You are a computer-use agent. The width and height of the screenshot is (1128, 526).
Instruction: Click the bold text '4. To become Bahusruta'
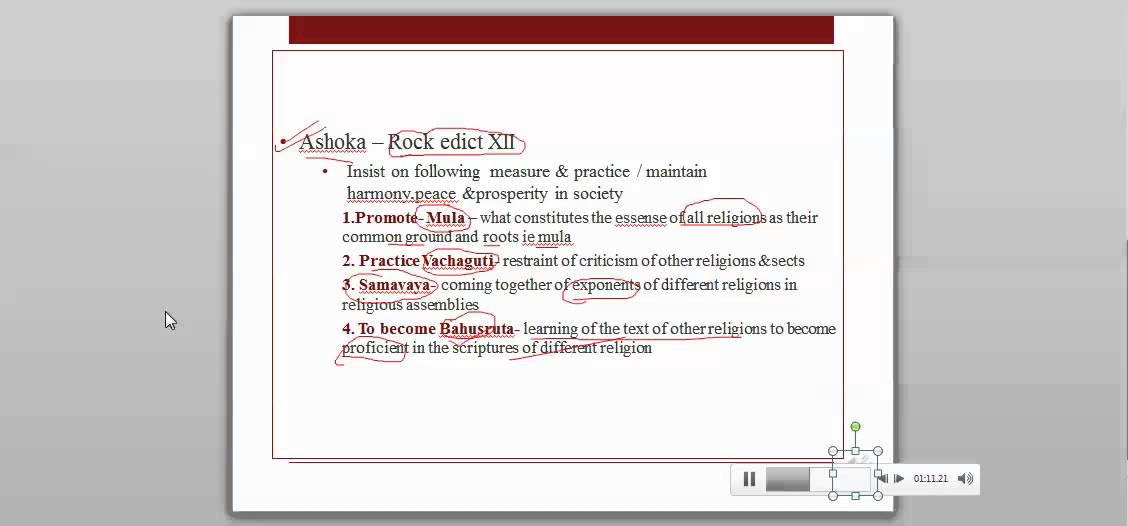(x=428, y=329)
